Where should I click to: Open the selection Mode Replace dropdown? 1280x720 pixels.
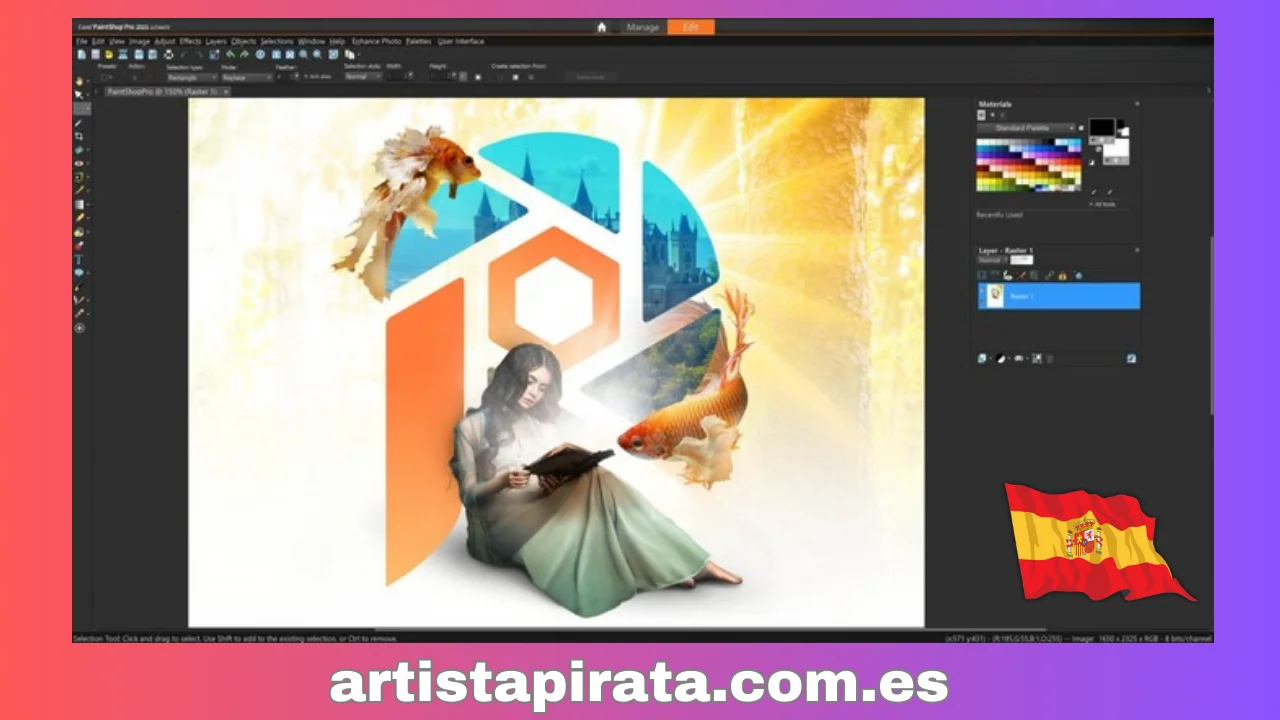(x=247, y=77)
